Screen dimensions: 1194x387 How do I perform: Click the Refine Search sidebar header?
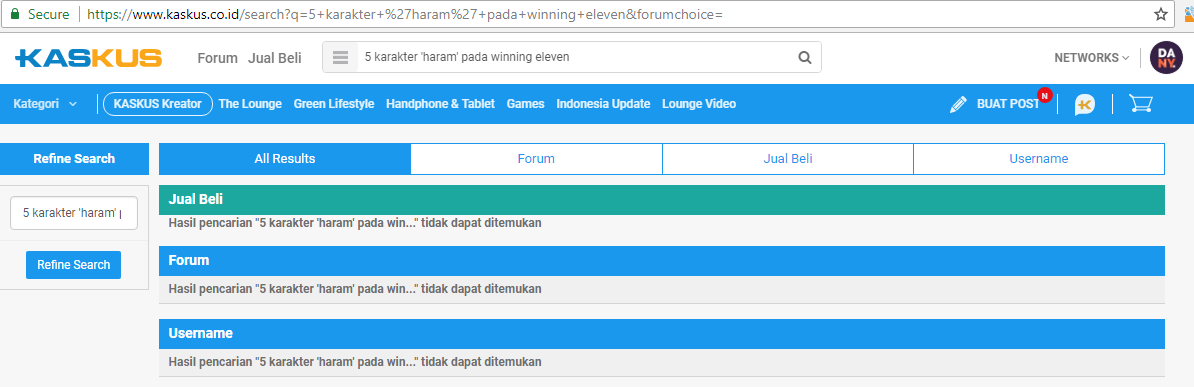[x=74, y=158]
